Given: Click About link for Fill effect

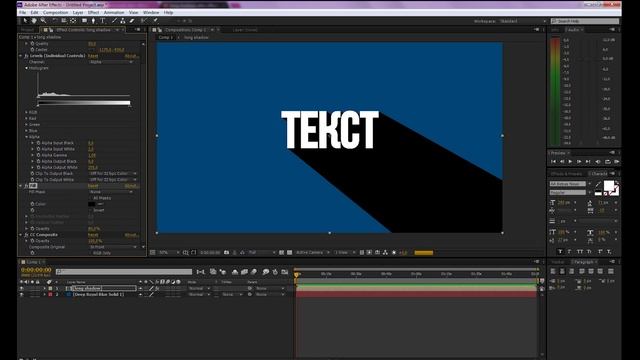Looking at the screenshot, I should pos(131,186).
